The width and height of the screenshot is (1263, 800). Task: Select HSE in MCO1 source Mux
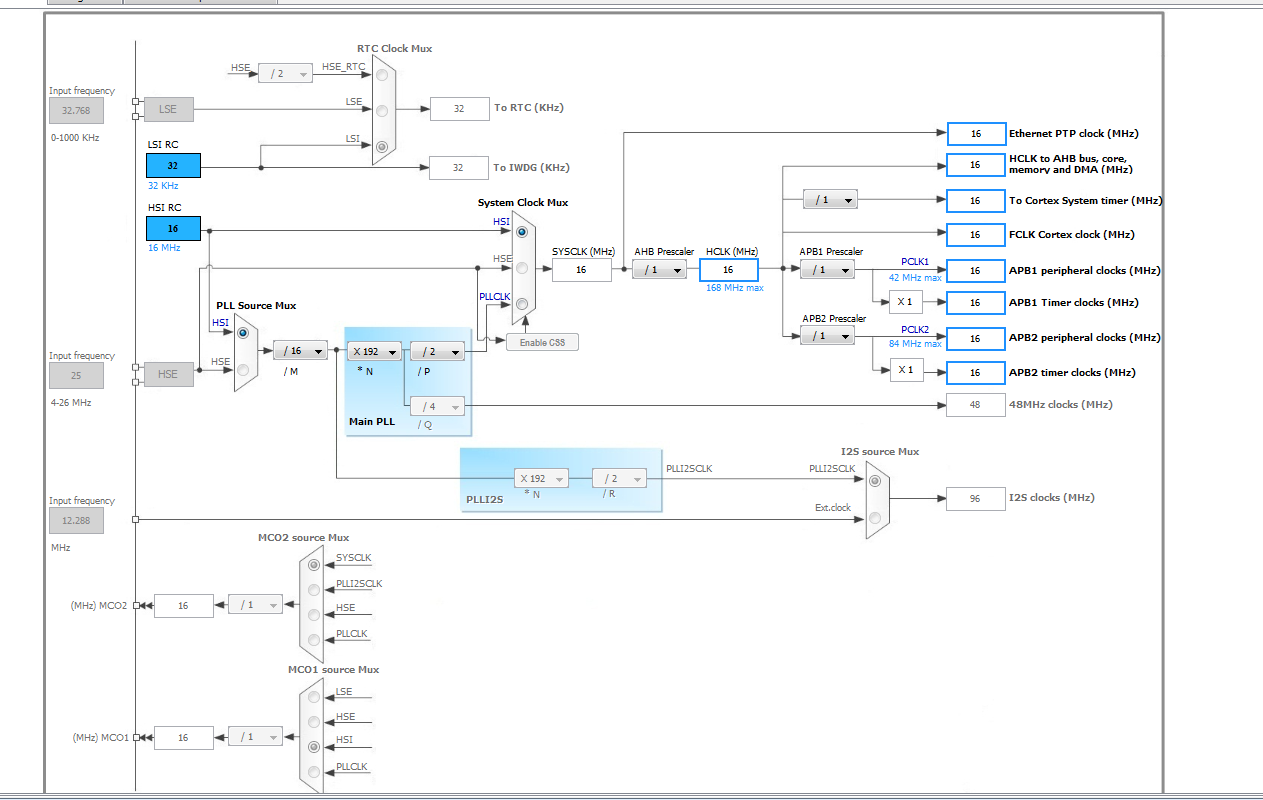click(315, 722)
